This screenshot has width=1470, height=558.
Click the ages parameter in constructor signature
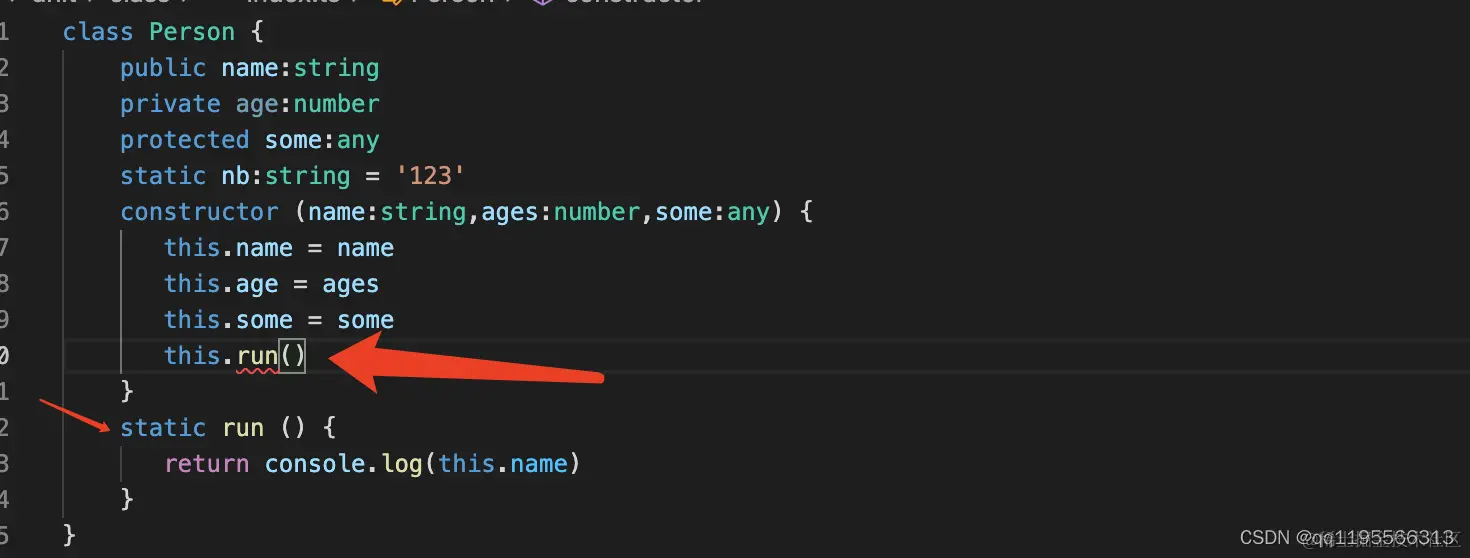[x=510, y=212]
